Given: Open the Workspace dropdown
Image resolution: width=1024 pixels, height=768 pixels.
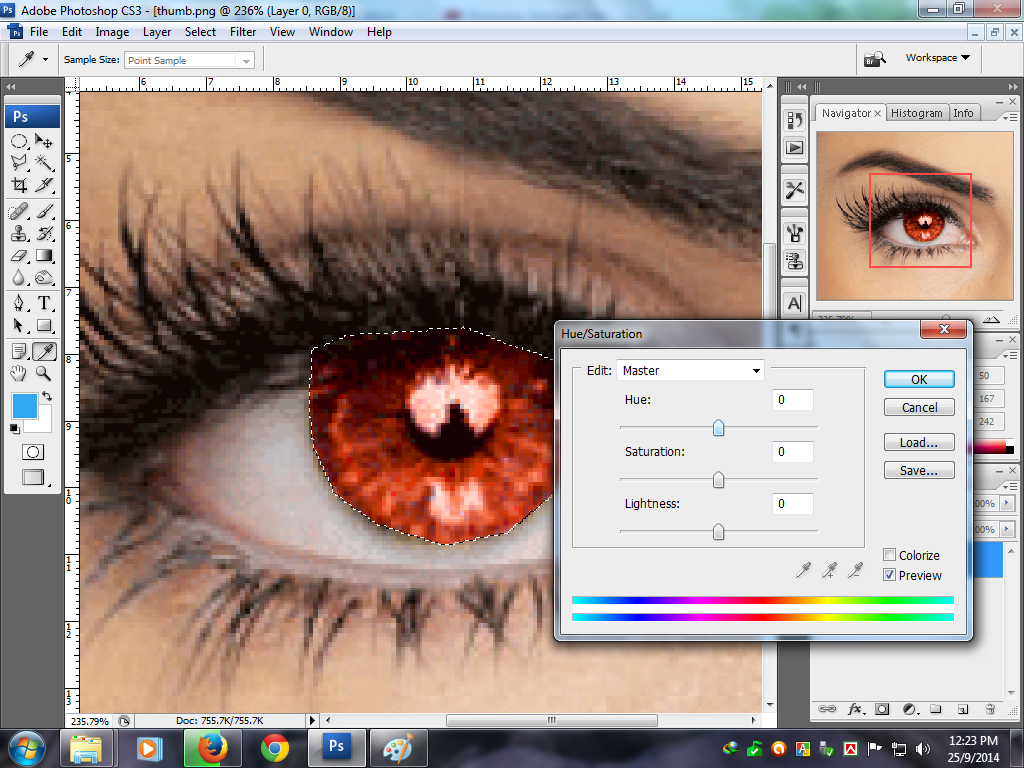Looking at the screenshot, I should click(937, 57).
